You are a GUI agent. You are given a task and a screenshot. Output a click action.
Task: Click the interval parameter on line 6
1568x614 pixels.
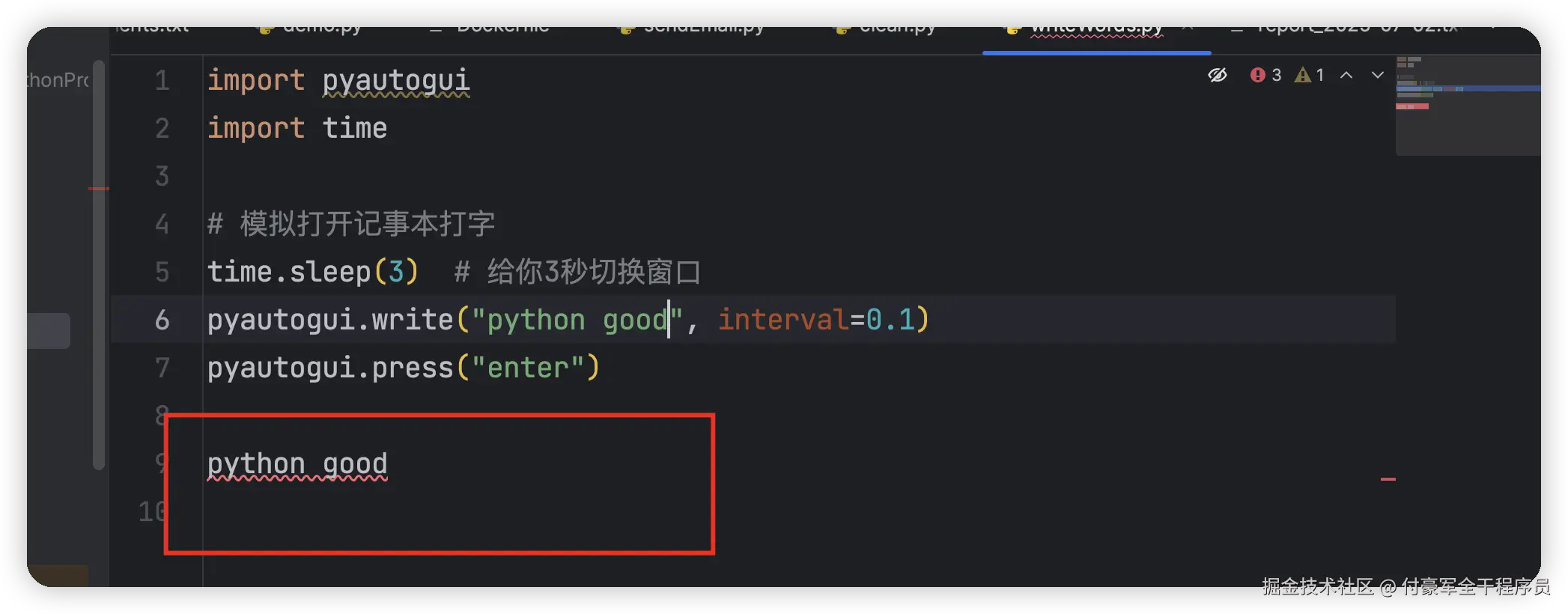pos(783,320)
